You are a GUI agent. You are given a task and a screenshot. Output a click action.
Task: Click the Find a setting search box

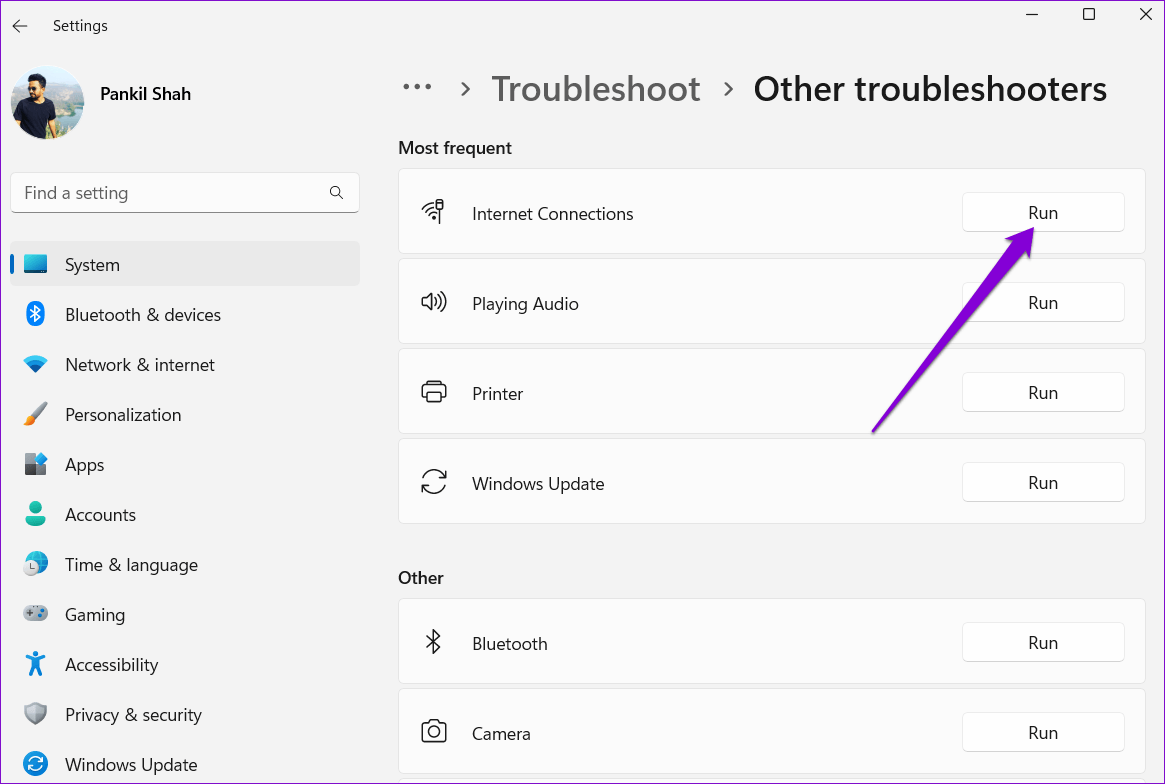(x=170, y=193)
